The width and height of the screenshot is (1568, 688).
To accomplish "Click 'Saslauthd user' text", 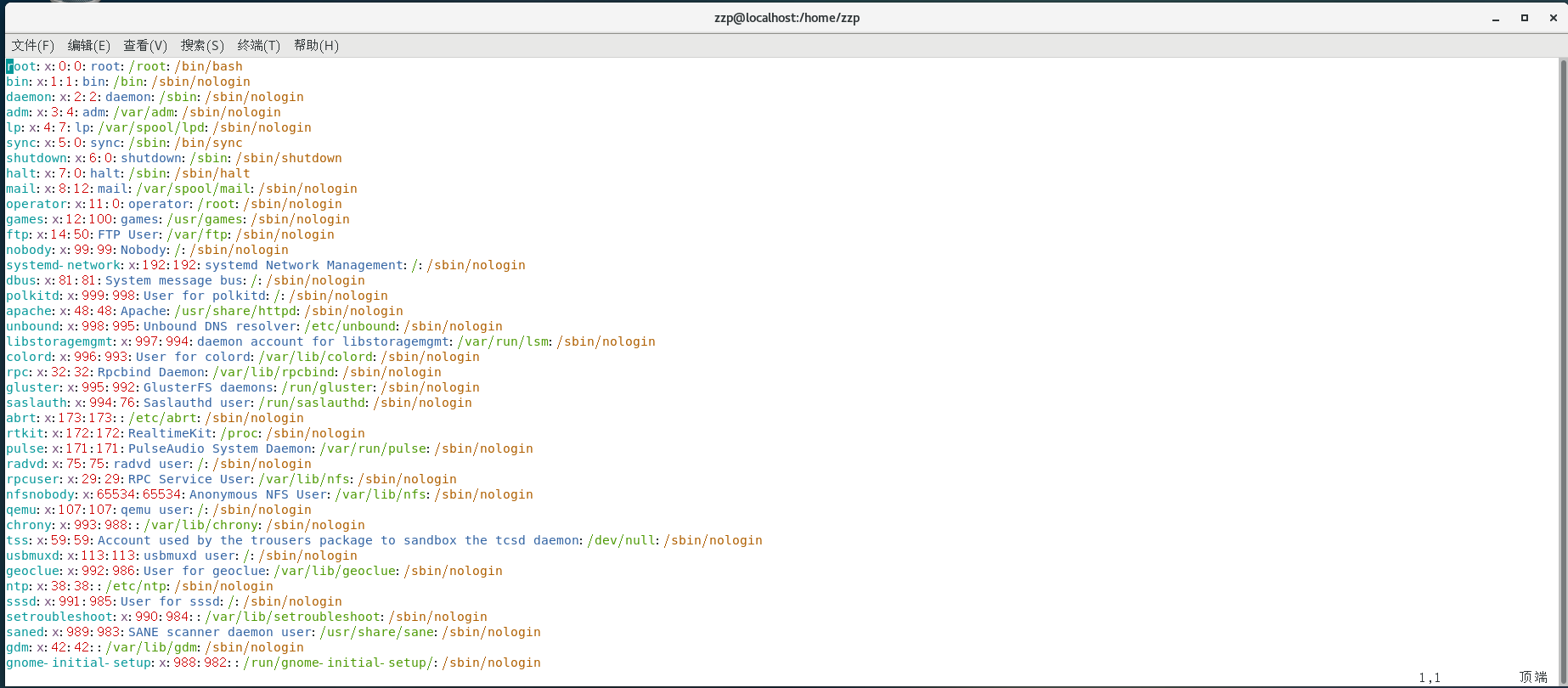I will pos(197,403).
